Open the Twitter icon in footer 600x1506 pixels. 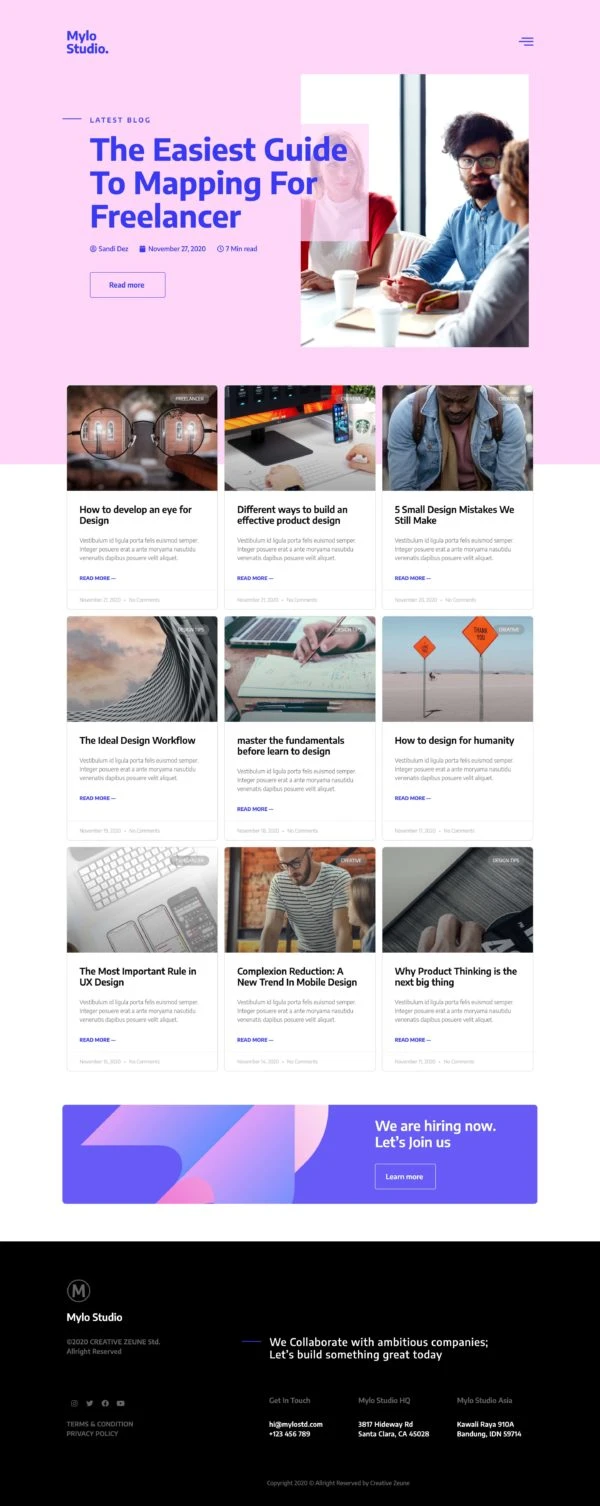click(89, 1403)
